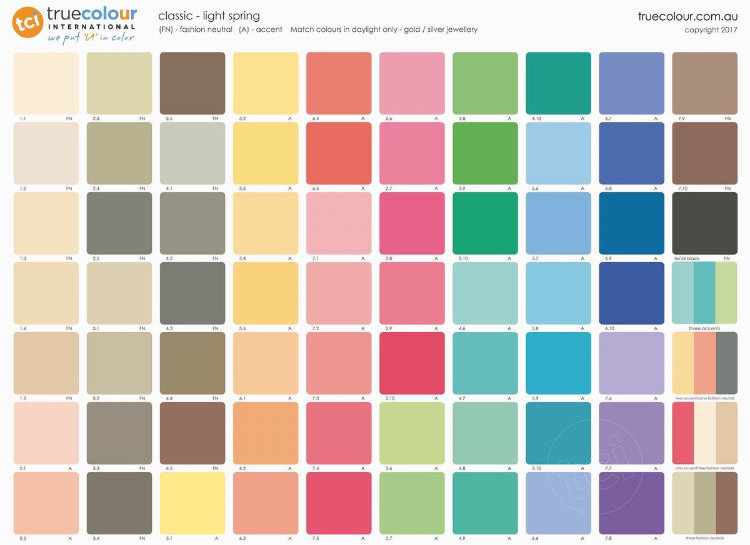Pick the hot pink swatch labeled 2.8
750x545 pixels.
point(412,223)
